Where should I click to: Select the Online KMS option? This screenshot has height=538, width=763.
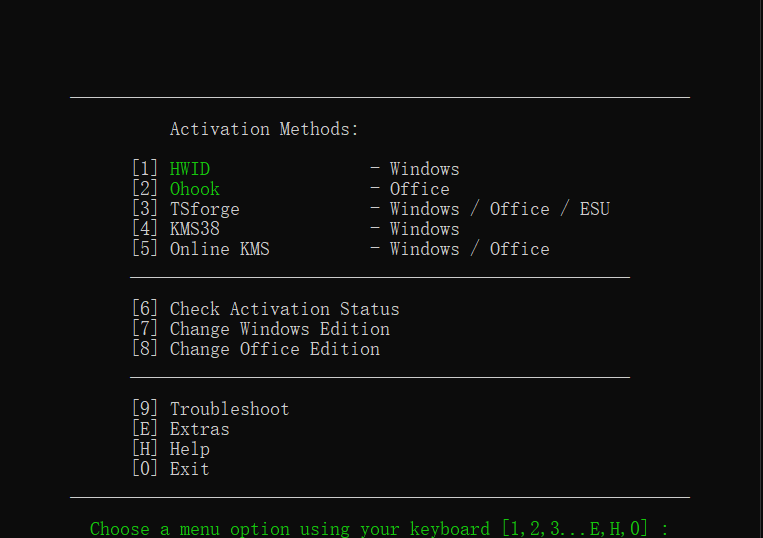pyautogui.click(x=220, y=249)
